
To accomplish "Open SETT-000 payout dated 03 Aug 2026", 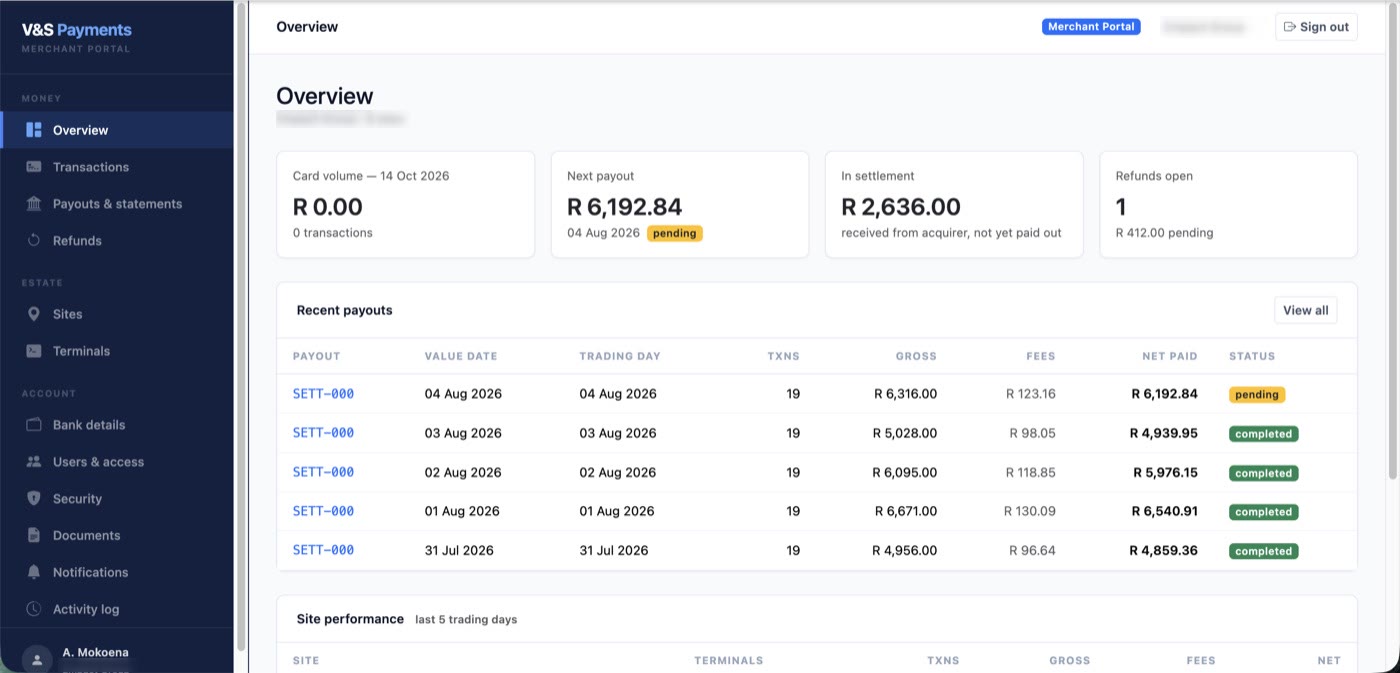I will pyautogui.click(x=323, y=433).
